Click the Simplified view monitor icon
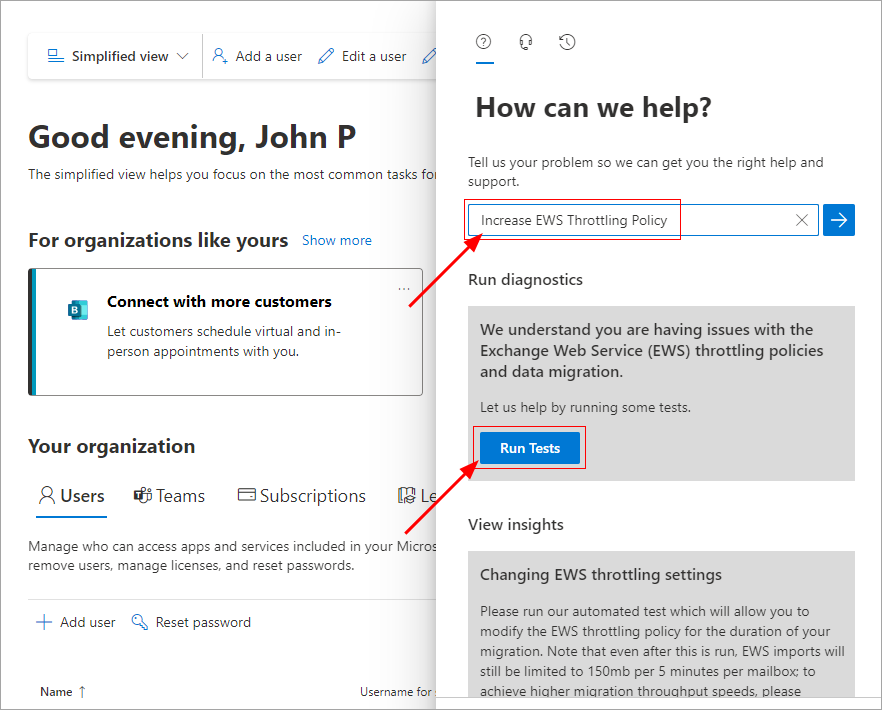882x710 pixels. (x=56, y=56)
